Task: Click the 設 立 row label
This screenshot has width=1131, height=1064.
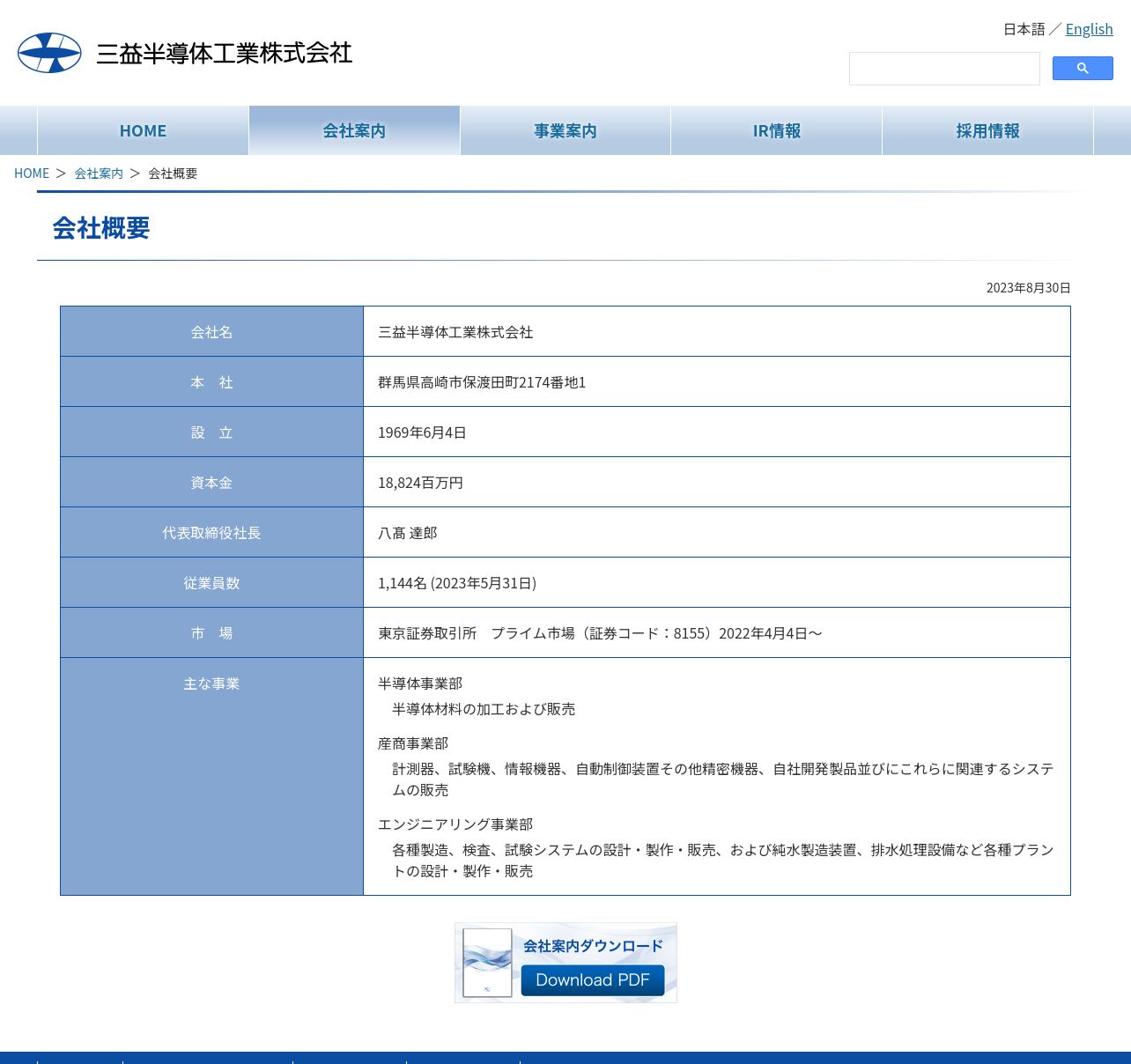Action: 211,432
